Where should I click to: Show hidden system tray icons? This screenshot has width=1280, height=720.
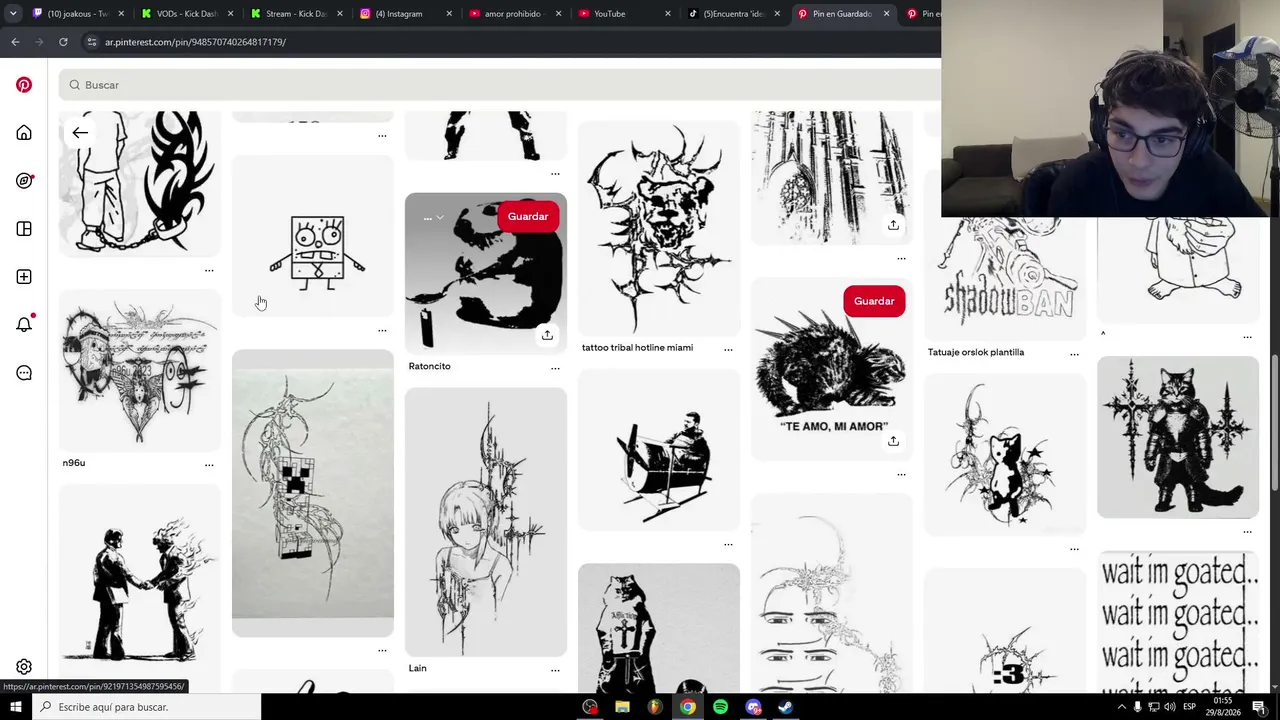pos(1121,707)
